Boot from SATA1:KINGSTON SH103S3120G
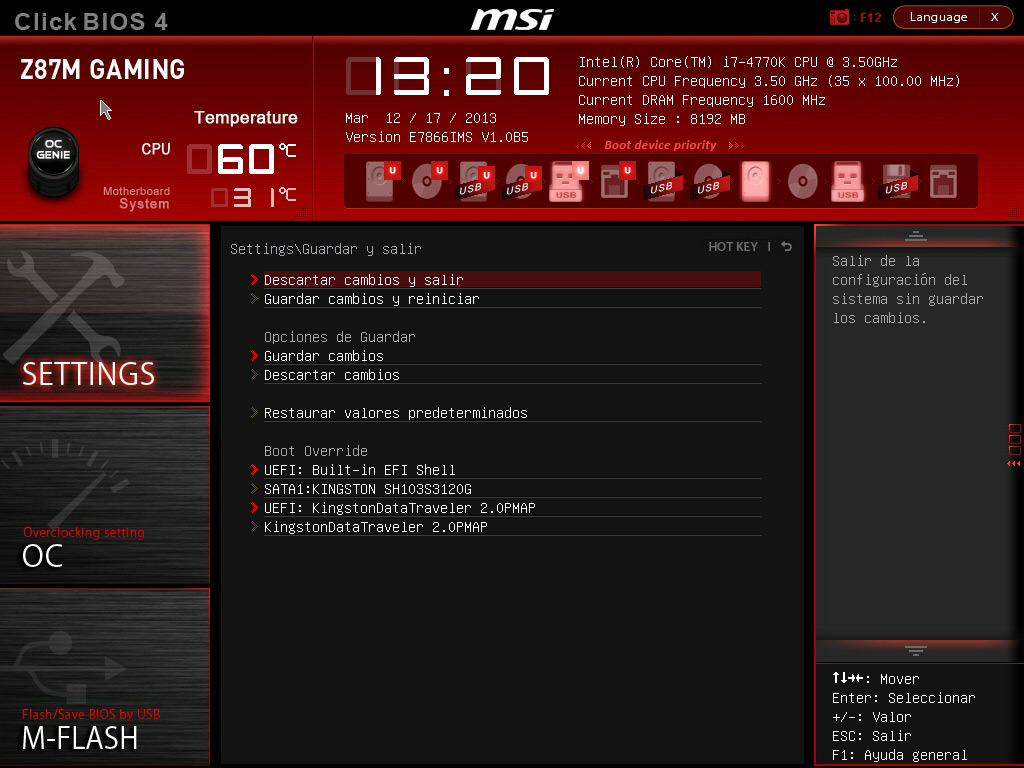Screen dimensions: 1024x768 (x=505, y=488)
